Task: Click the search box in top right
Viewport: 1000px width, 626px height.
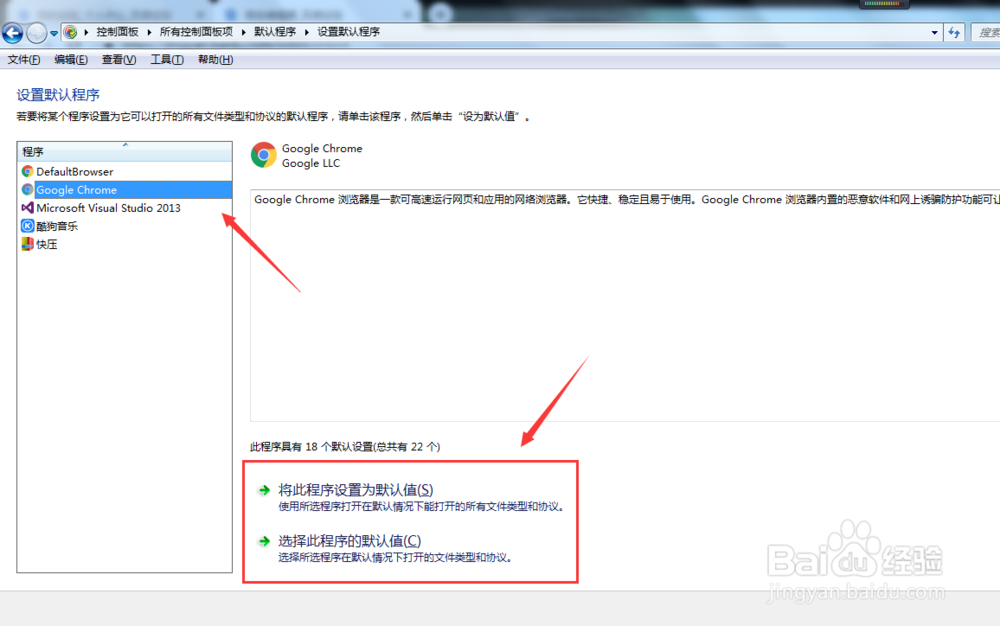Action: (985, 33)
